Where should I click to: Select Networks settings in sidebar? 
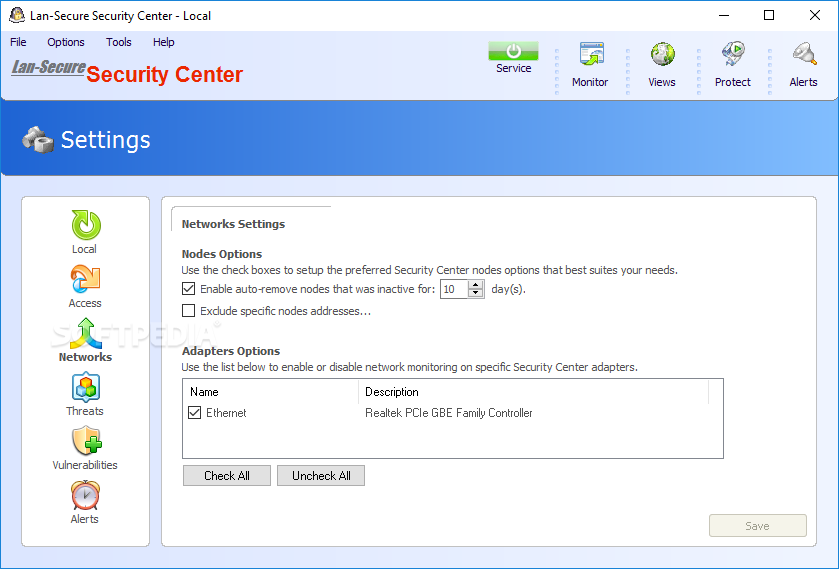[x=85, y=340]
